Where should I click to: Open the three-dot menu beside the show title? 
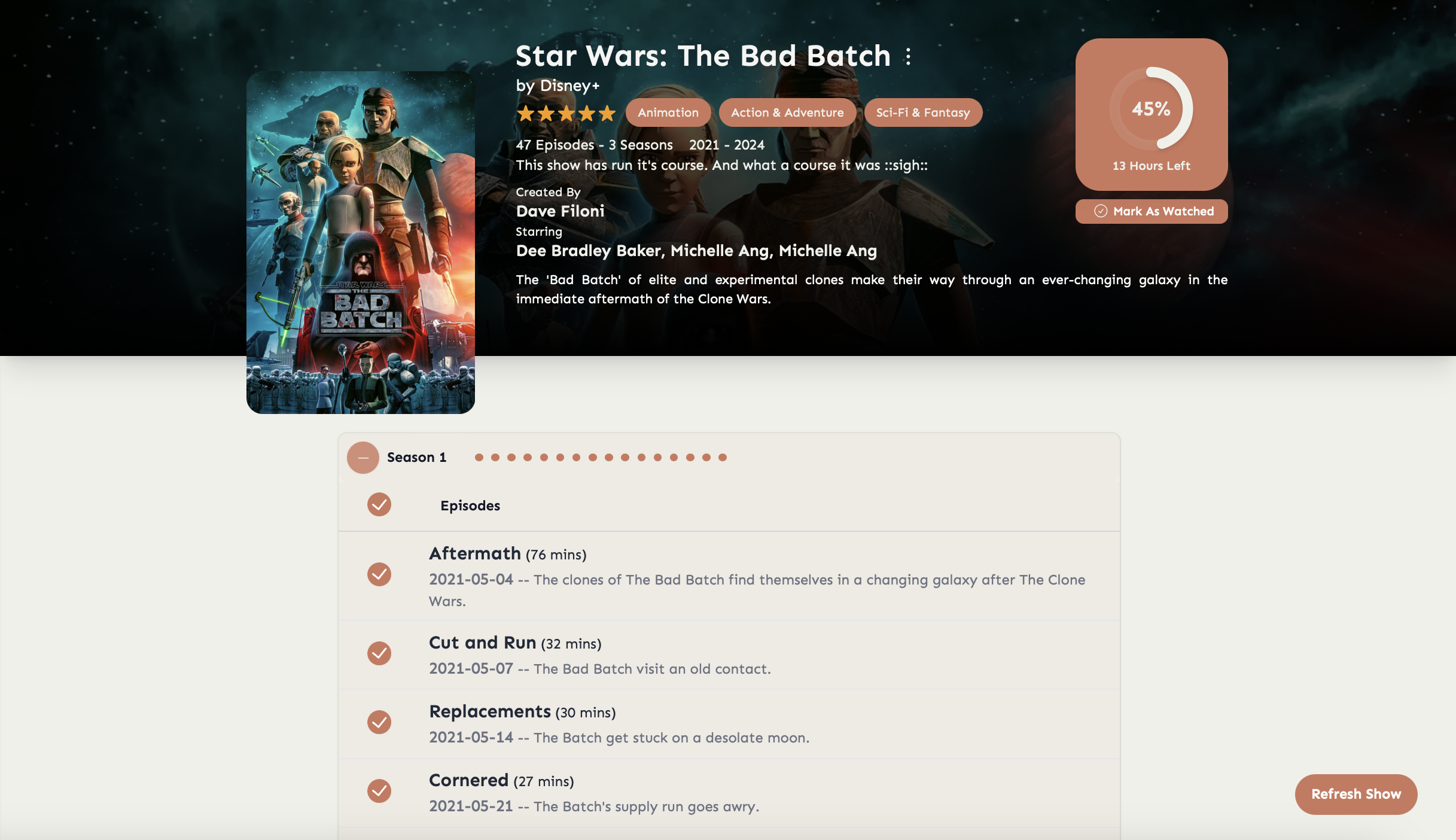tap(908, 57)
